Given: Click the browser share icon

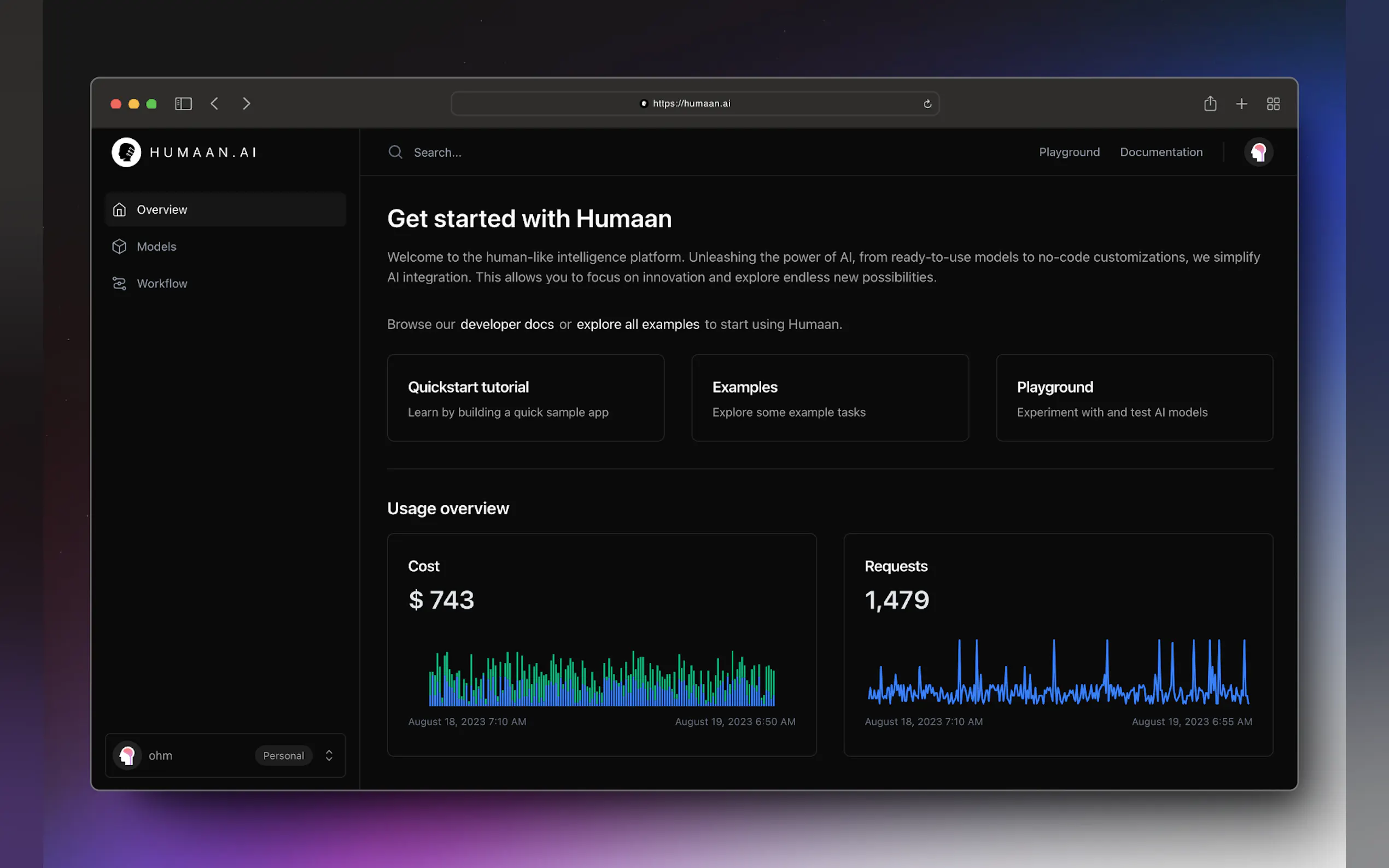Looking at the screenshot, I should [x=1210, y=104].
